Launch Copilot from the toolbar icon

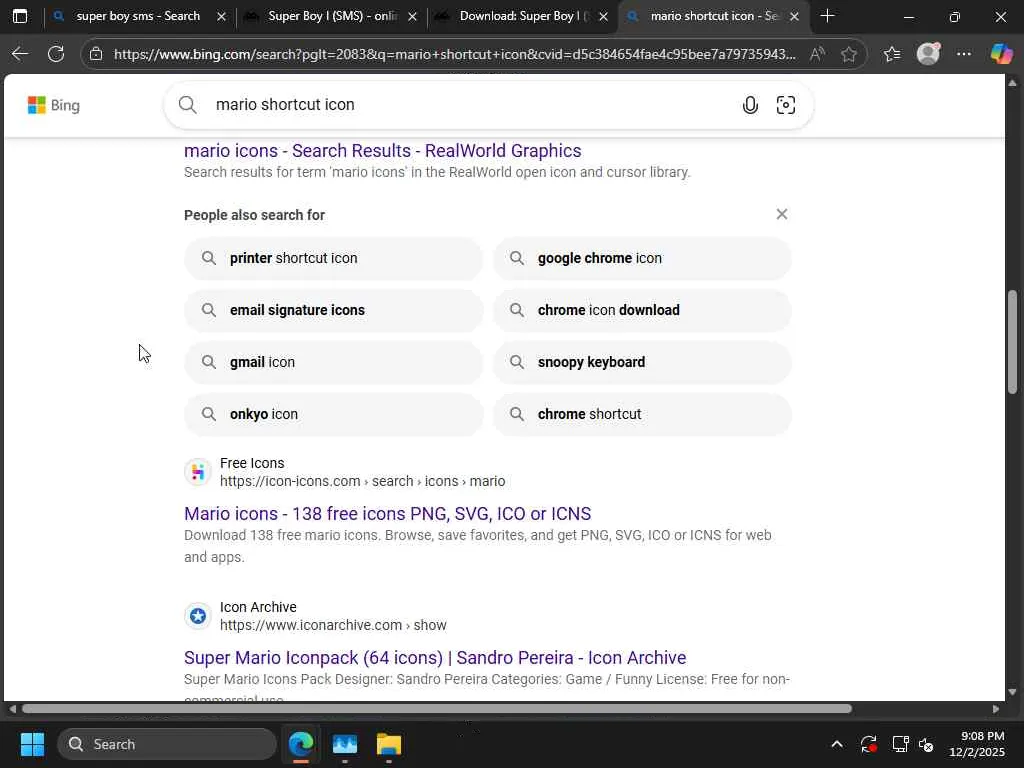1001,54
